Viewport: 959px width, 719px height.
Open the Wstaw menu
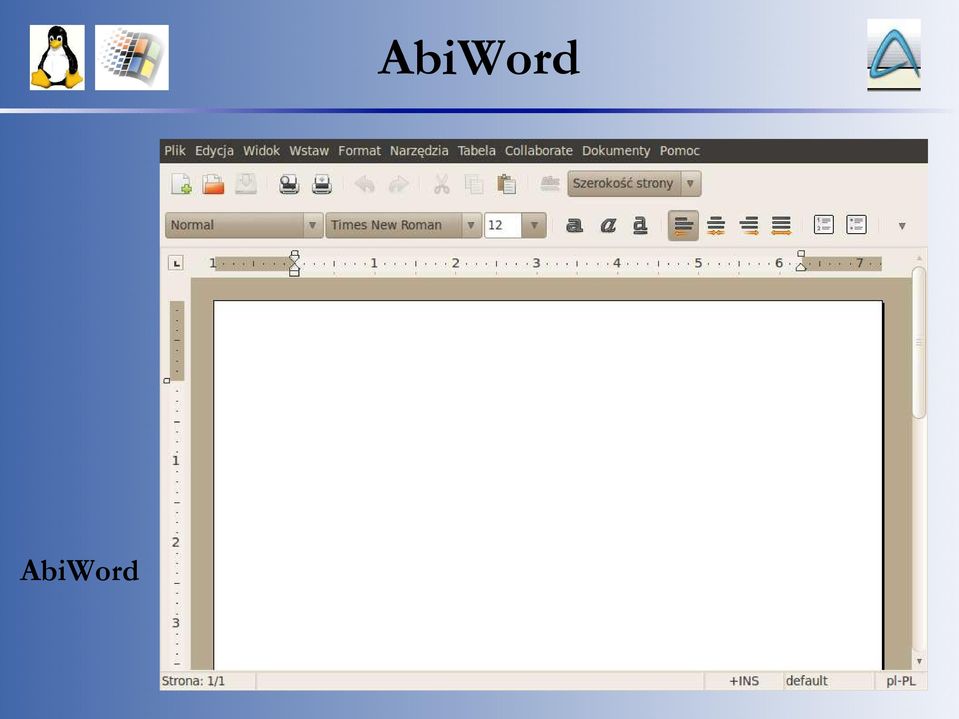(x=309, y=150)
